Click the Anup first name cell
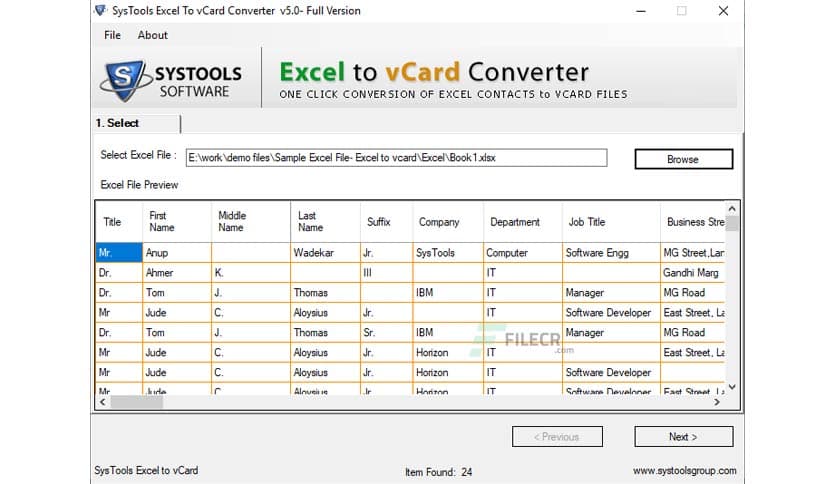Viewport: 836px width, 484px height. click(177, 253)
